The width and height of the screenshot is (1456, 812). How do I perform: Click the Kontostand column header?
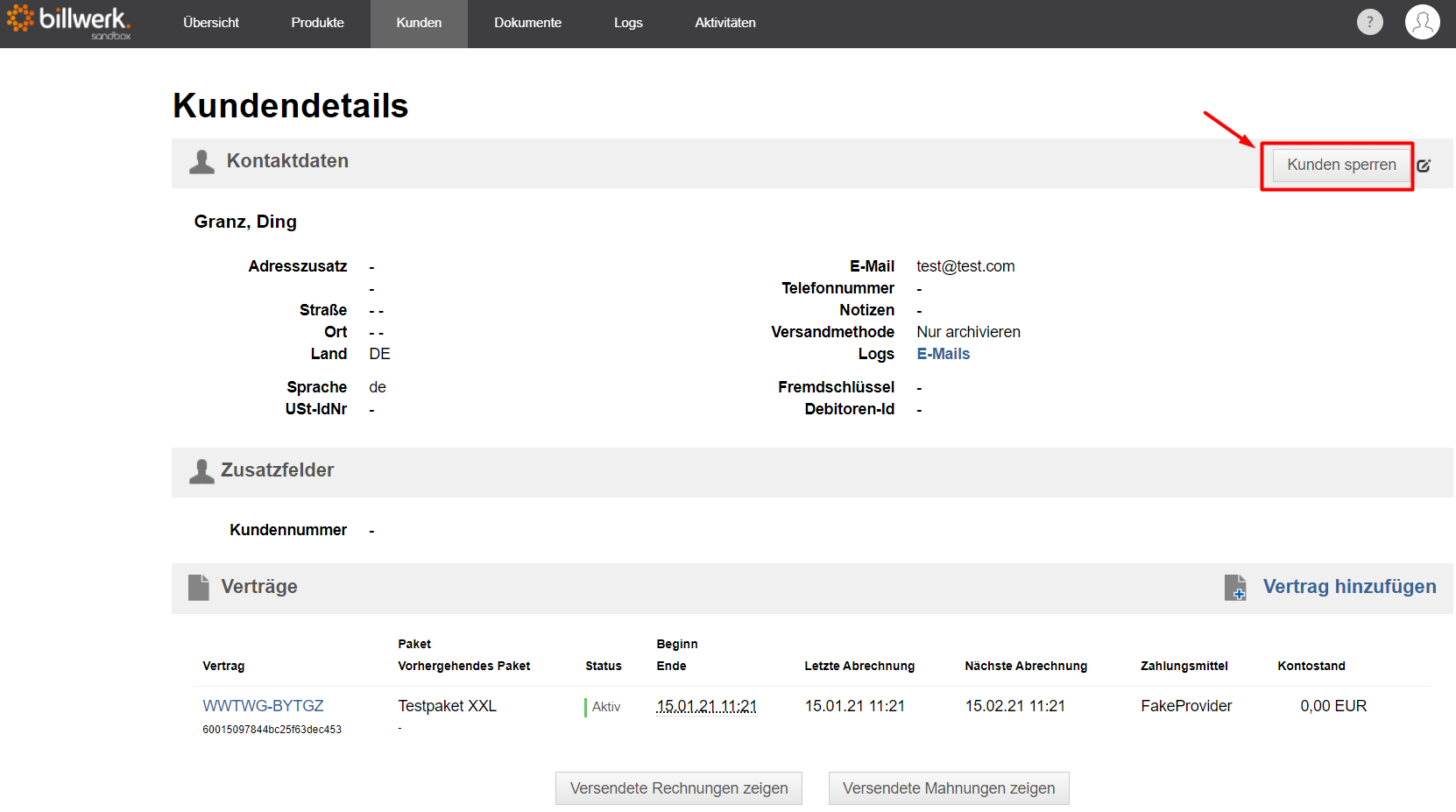tap(1311, 666)
